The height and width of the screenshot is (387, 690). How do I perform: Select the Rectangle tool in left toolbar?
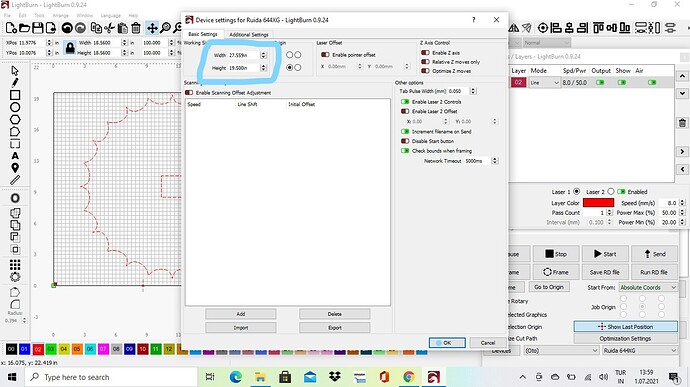tap(15, 95)
